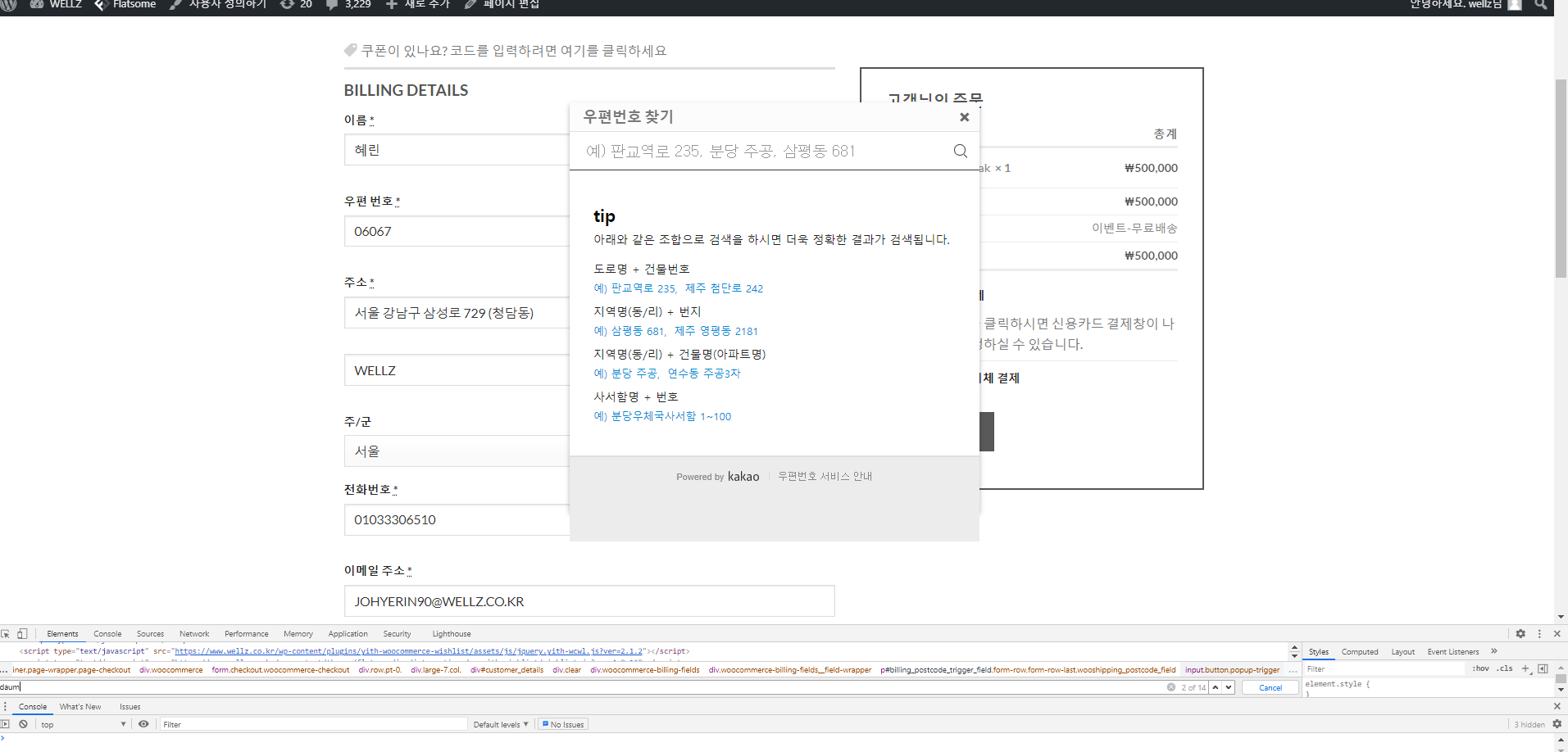Select the Event Listeners pane tab
The width and height of the screenshot is (1568, 752).
tap(1453, 652)
